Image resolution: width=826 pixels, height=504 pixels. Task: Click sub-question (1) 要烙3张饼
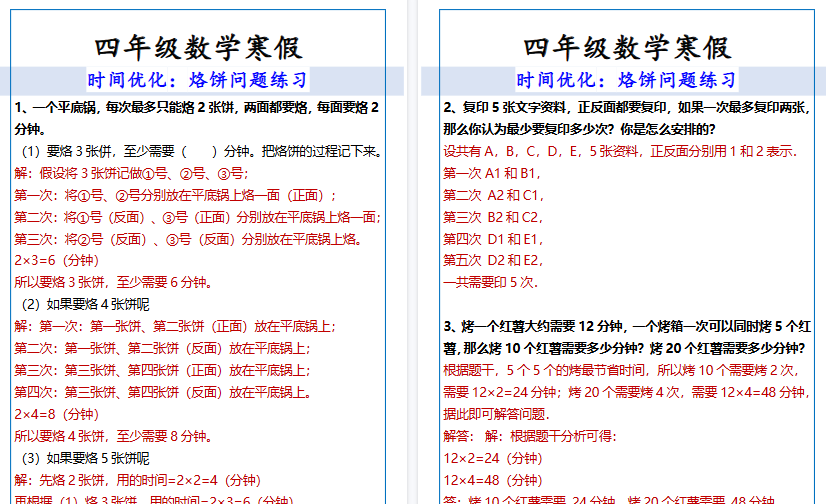pyautogui.click(x=201, y=152)
